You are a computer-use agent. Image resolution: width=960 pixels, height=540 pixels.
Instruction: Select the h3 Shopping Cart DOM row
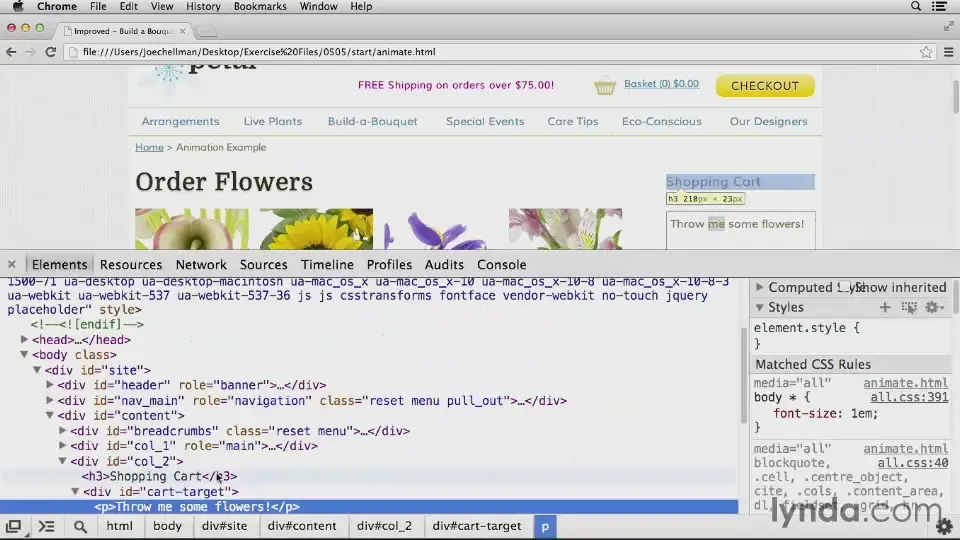tap(369, 476)
